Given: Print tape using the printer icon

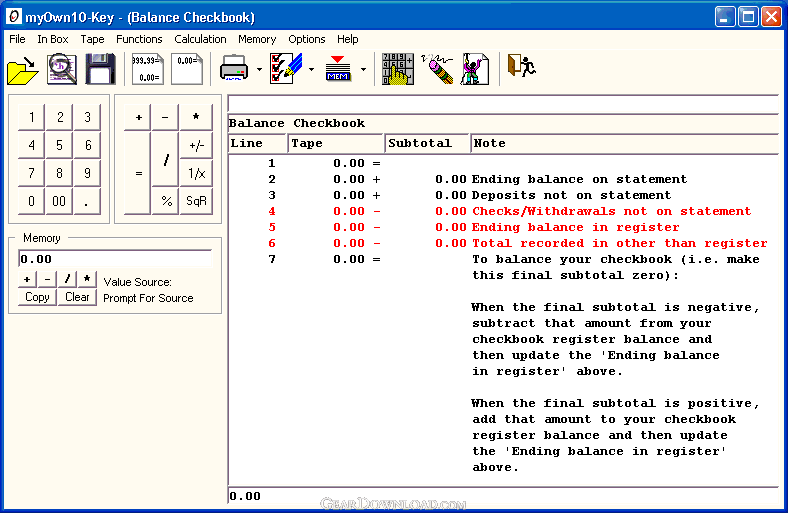Looking at the screenshot, I should pos(234,69).
